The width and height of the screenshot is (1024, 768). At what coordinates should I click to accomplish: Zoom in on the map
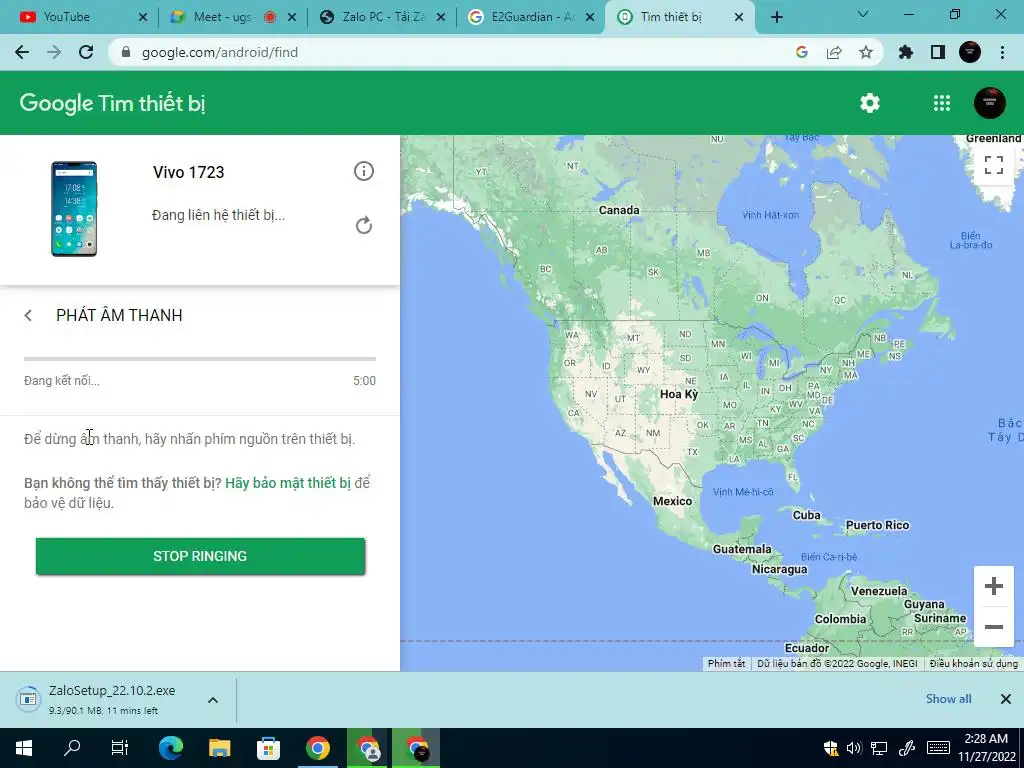click(x=993, y=586)
